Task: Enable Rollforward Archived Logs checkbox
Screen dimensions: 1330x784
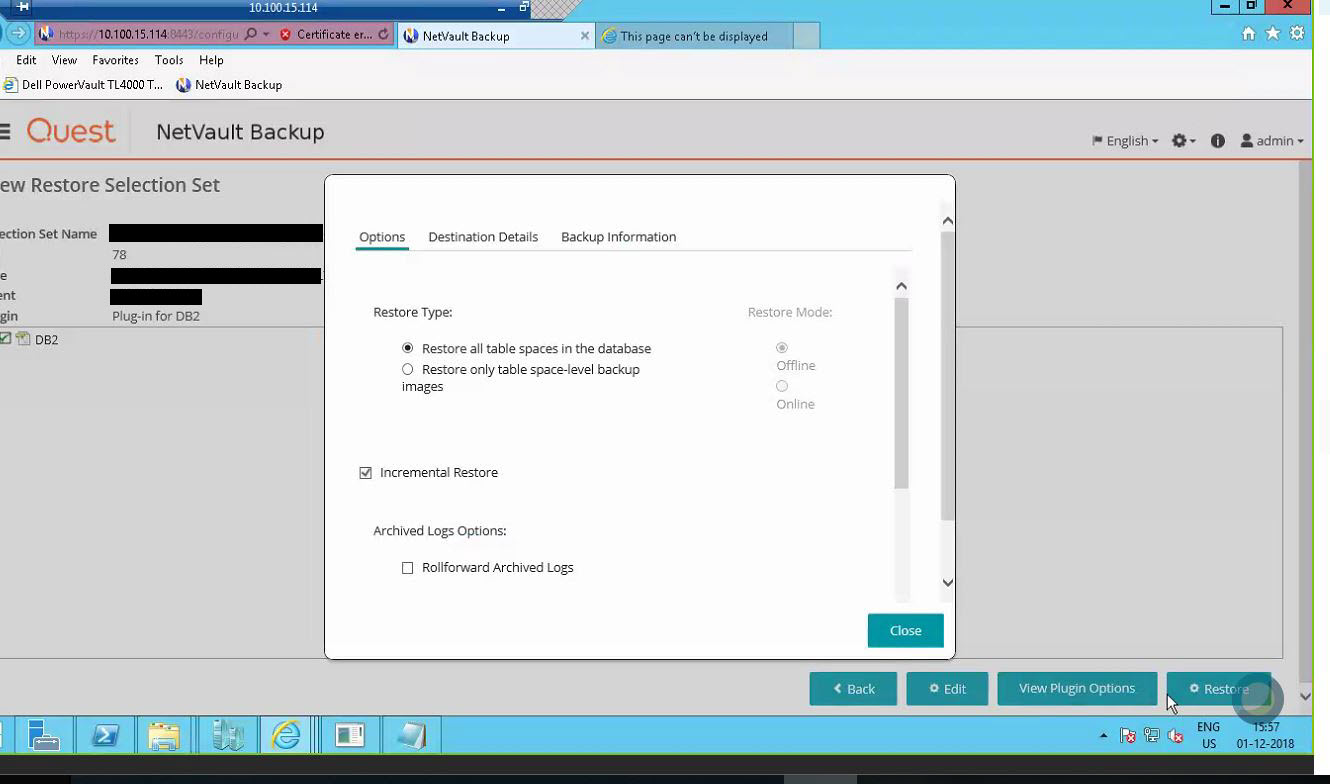Action: tap(408, 568)
